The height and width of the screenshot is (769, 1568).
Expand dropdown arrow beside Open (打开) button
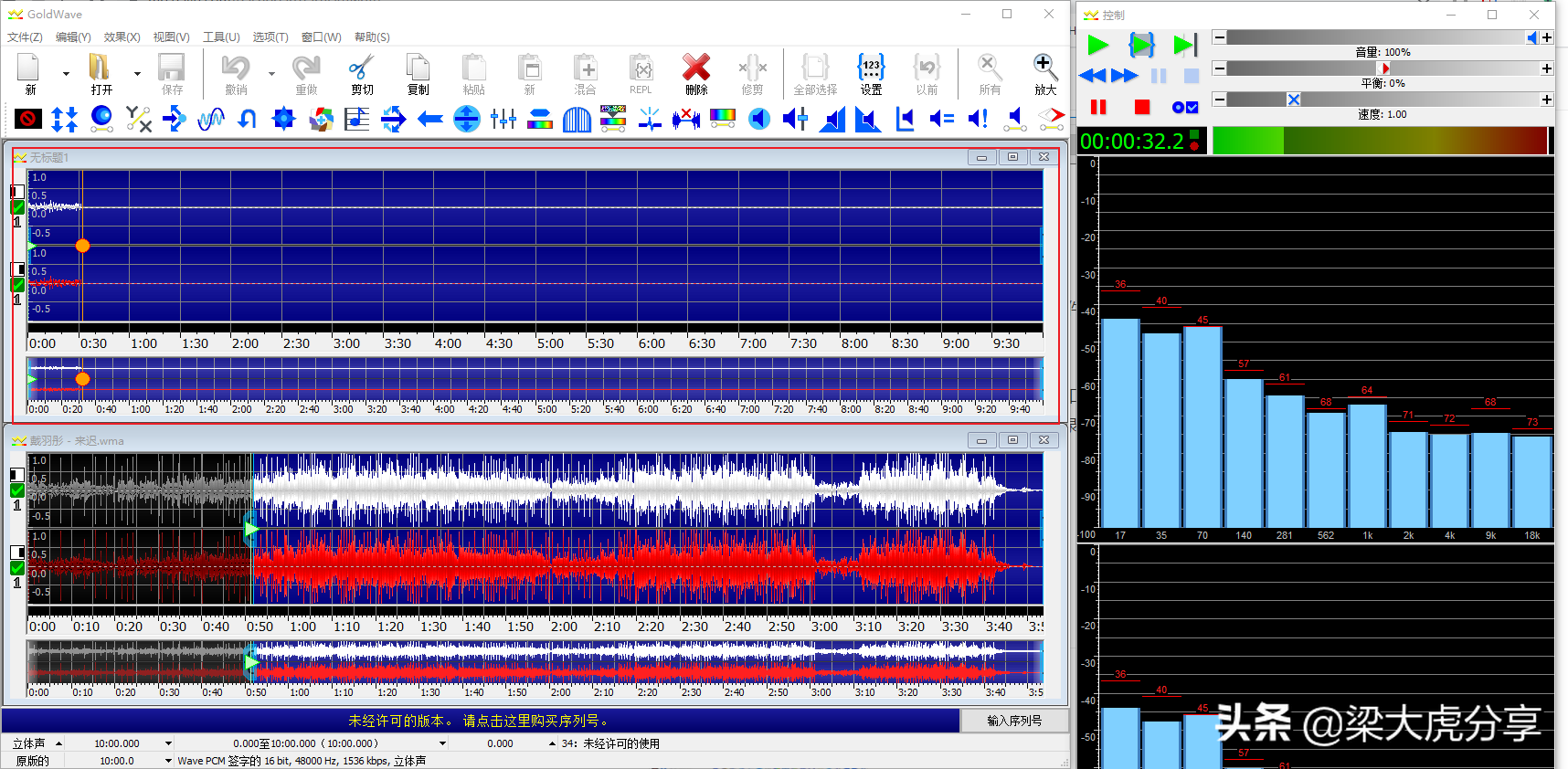coord(137,74)
